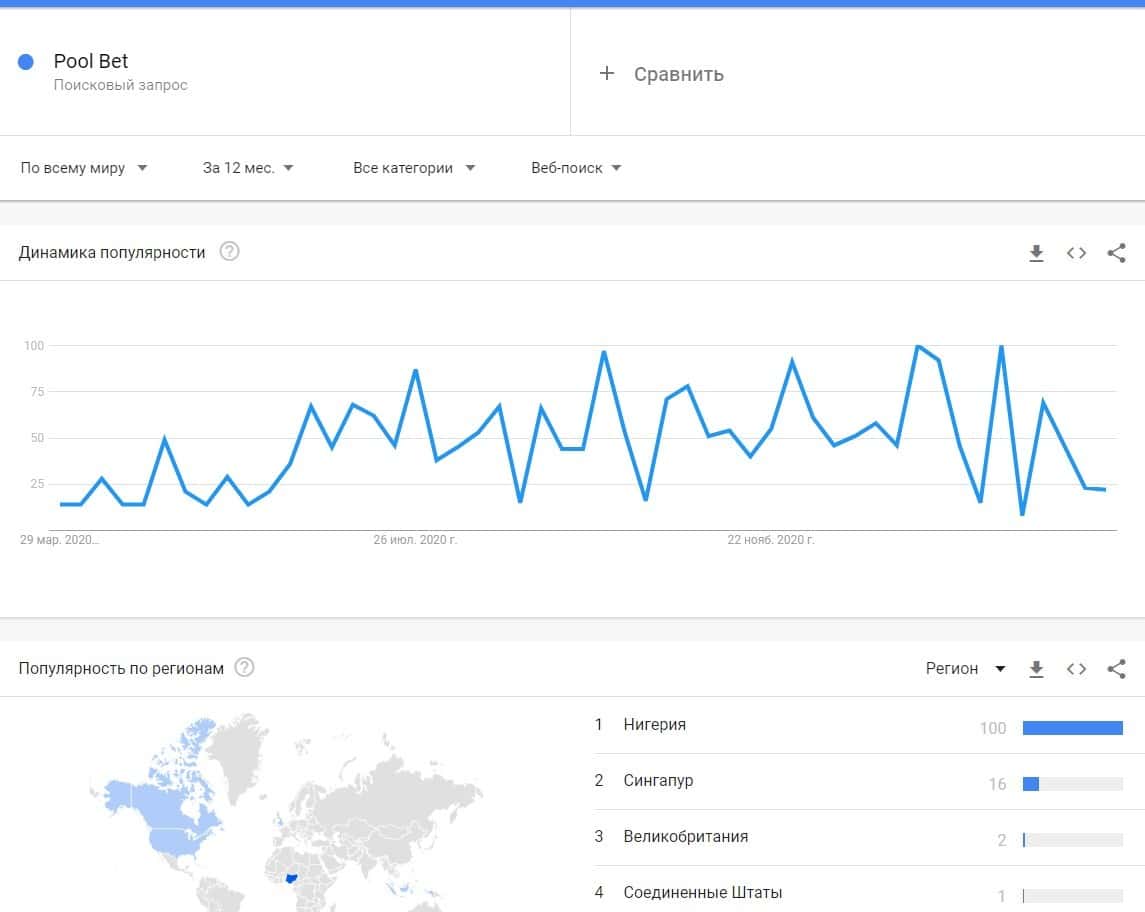Expand the Веб-поиск search type dropdown
1145x912 pixels.
point(576,168)
